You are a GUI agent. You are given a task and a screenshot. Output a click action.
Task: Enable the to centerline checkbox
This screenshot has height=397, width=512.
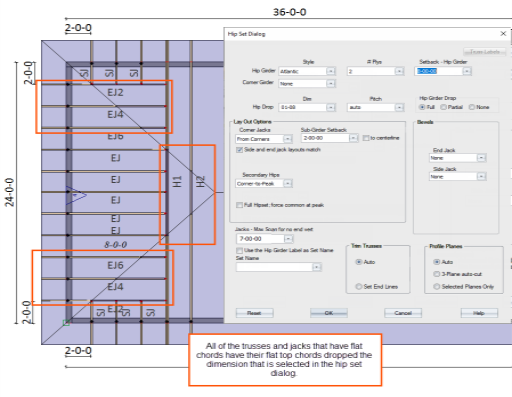tap(366, 138)
